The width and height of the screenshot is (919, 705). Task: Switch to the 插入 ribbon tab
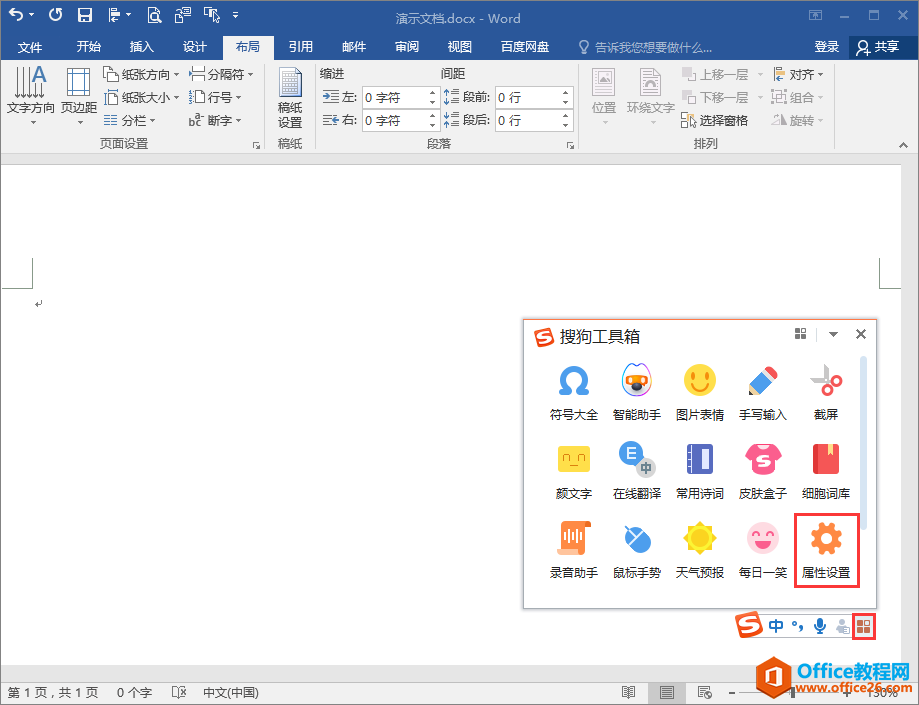coord(142,47)
